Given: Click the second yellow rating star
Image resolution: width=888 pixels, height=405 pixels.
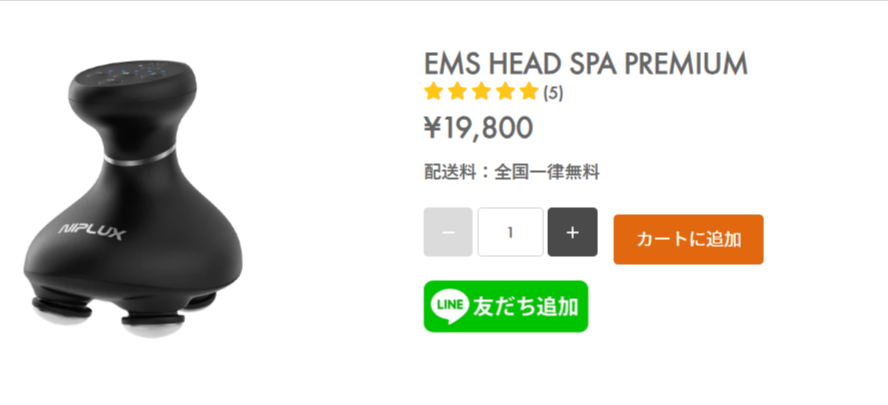Looking at the screenshot, I should (x=457, y=91).
